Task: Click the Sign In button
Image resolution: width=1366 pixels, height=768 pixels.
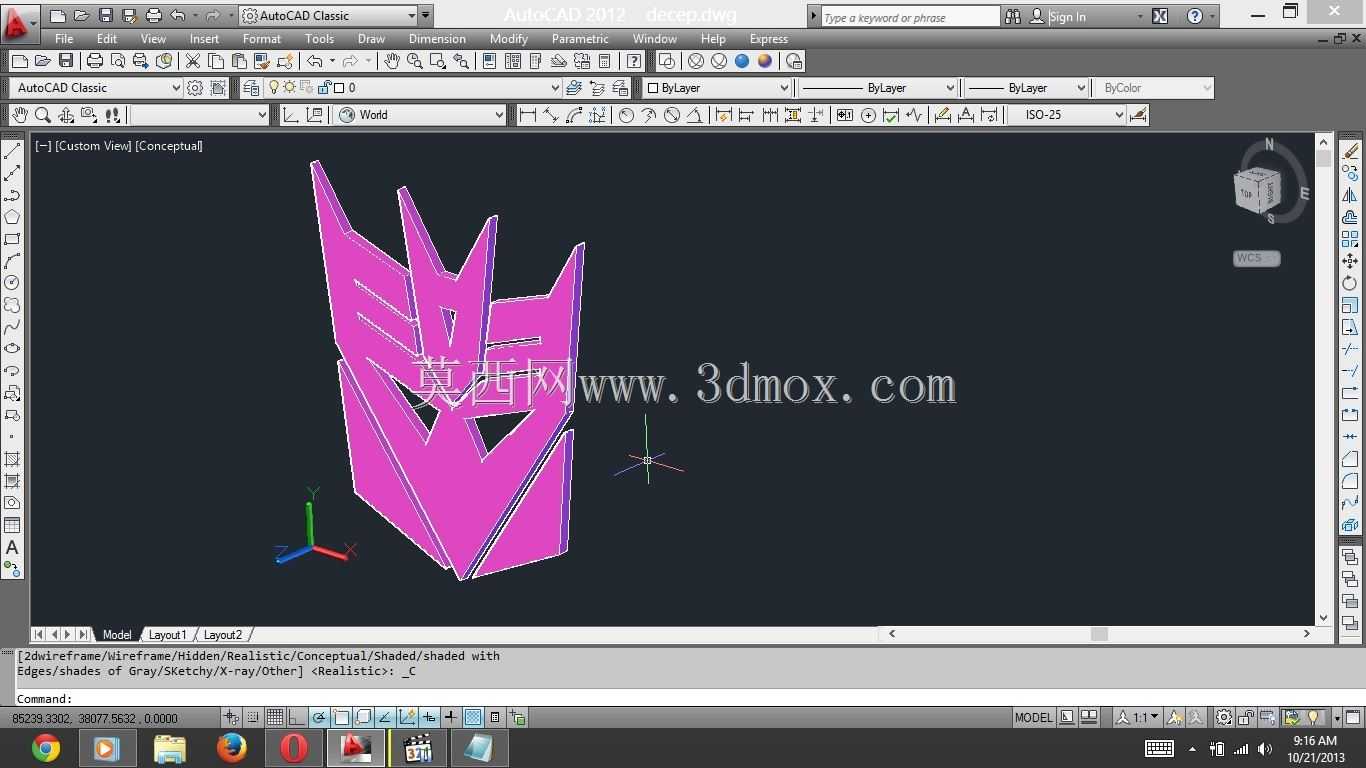Action: click(1067, 17)
